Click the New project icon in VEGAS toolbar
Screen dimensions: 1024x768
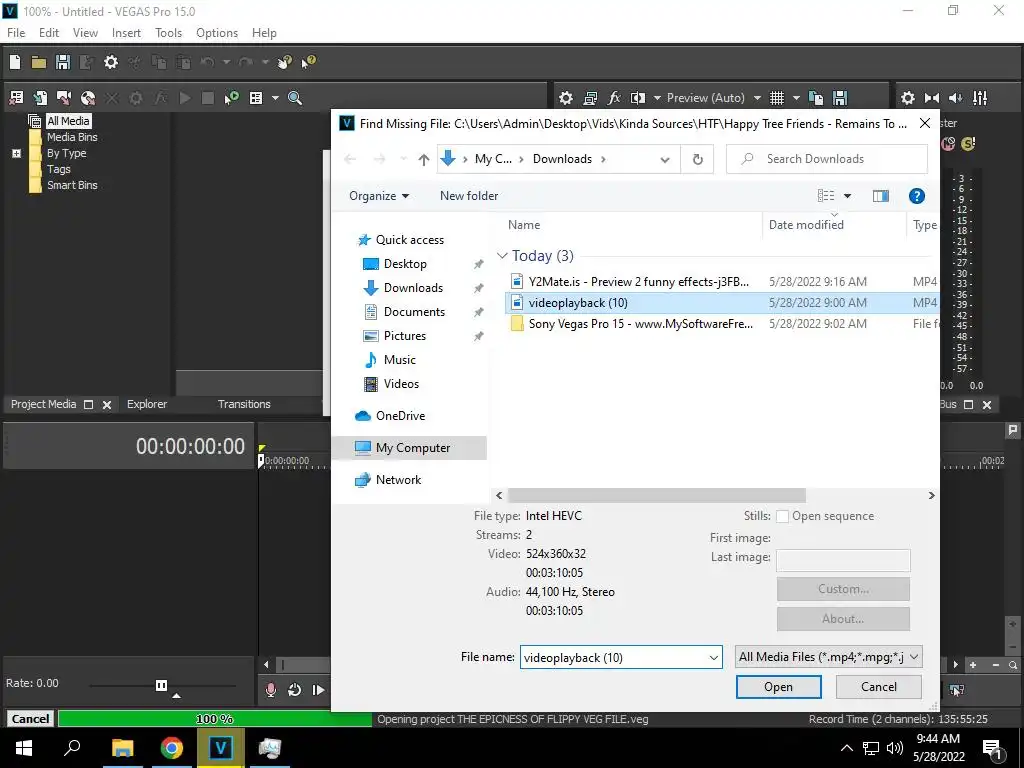point(14,62)
